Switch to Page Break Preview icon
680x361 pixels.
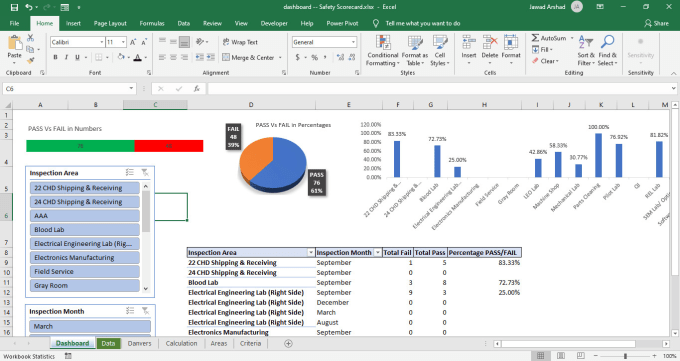click(581, 356)
